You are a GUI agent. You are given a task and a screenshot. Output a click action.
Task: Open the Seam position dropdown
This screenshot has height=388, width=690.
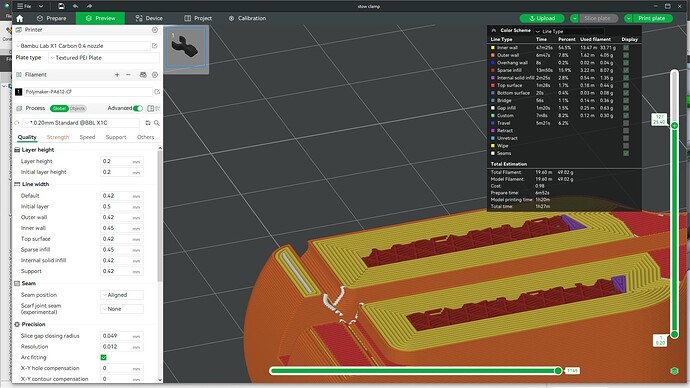[x=122, y=295]
